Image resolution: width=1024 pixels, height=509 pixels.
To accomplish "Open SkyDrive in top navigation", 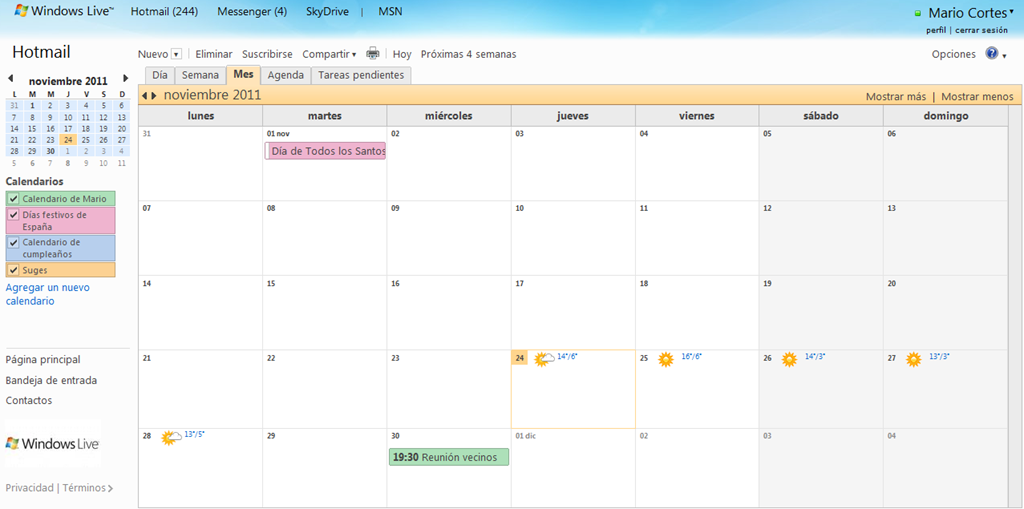I will tap(327, 12).
